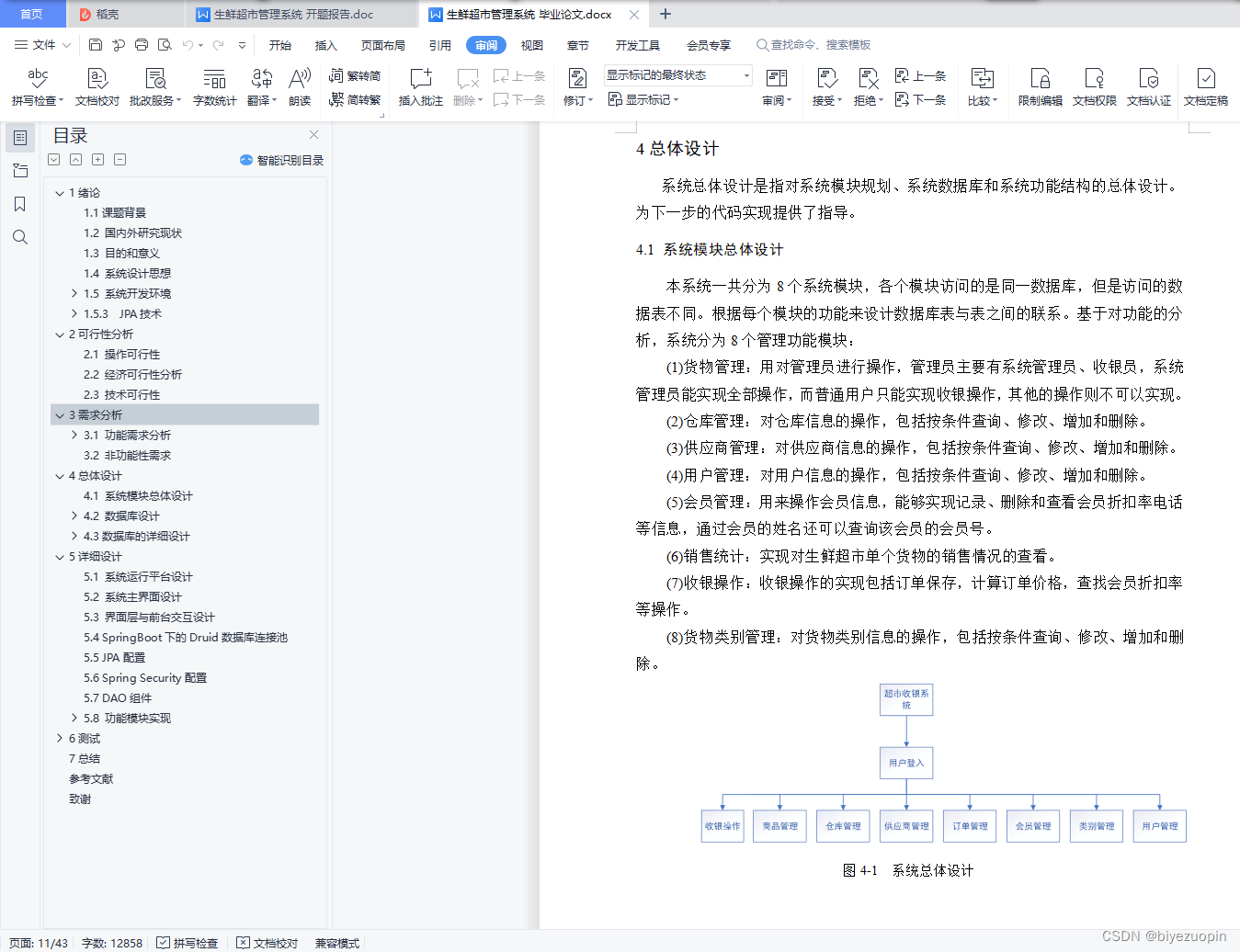The image size is (1240, 952).
Task: Open the 会员专享 ribbon tab
Action: (x=709, y=45)
